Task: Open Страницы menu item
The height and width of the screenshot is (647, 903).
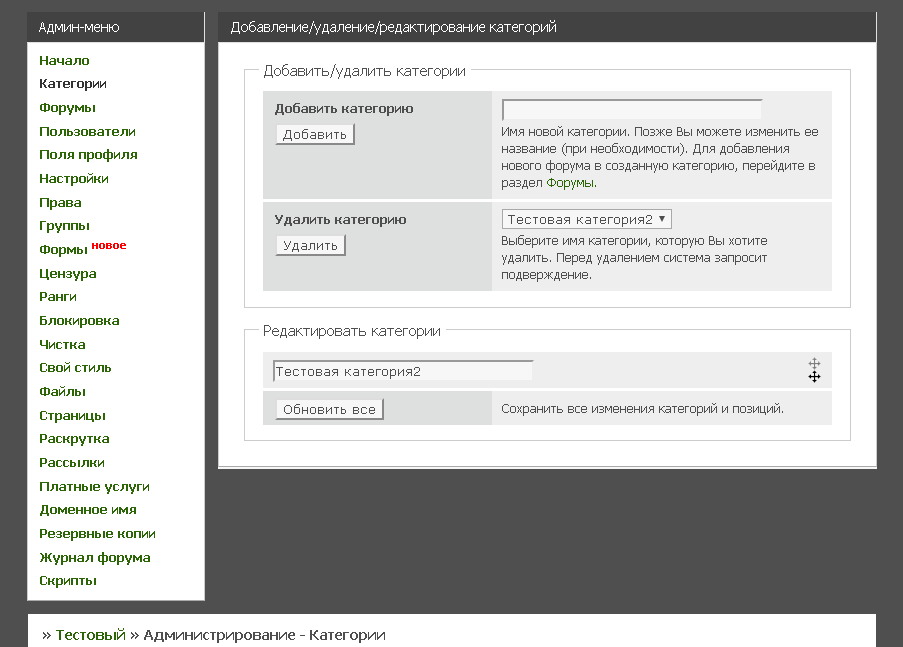Action: (x=72, y=415)
